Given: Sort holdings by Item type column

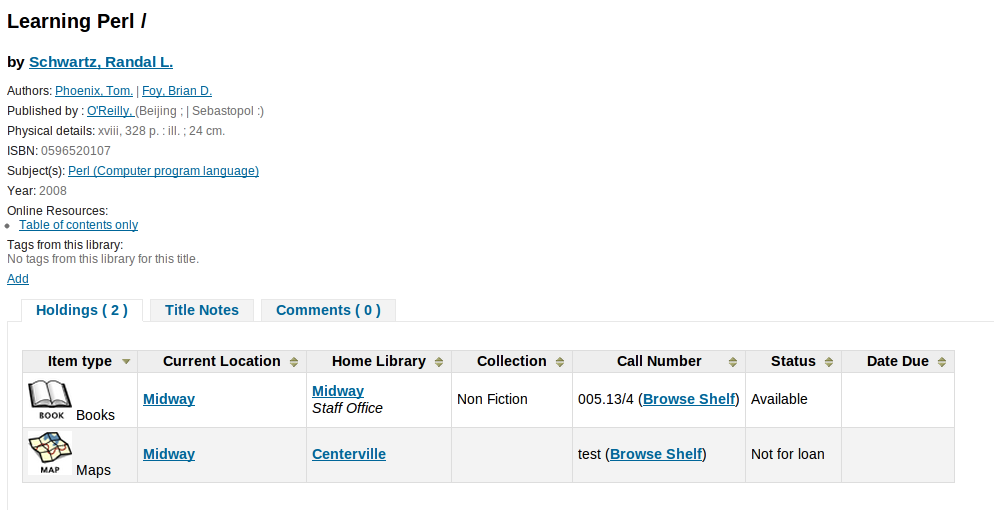Looking at the screenshot, I should [126, 362].
